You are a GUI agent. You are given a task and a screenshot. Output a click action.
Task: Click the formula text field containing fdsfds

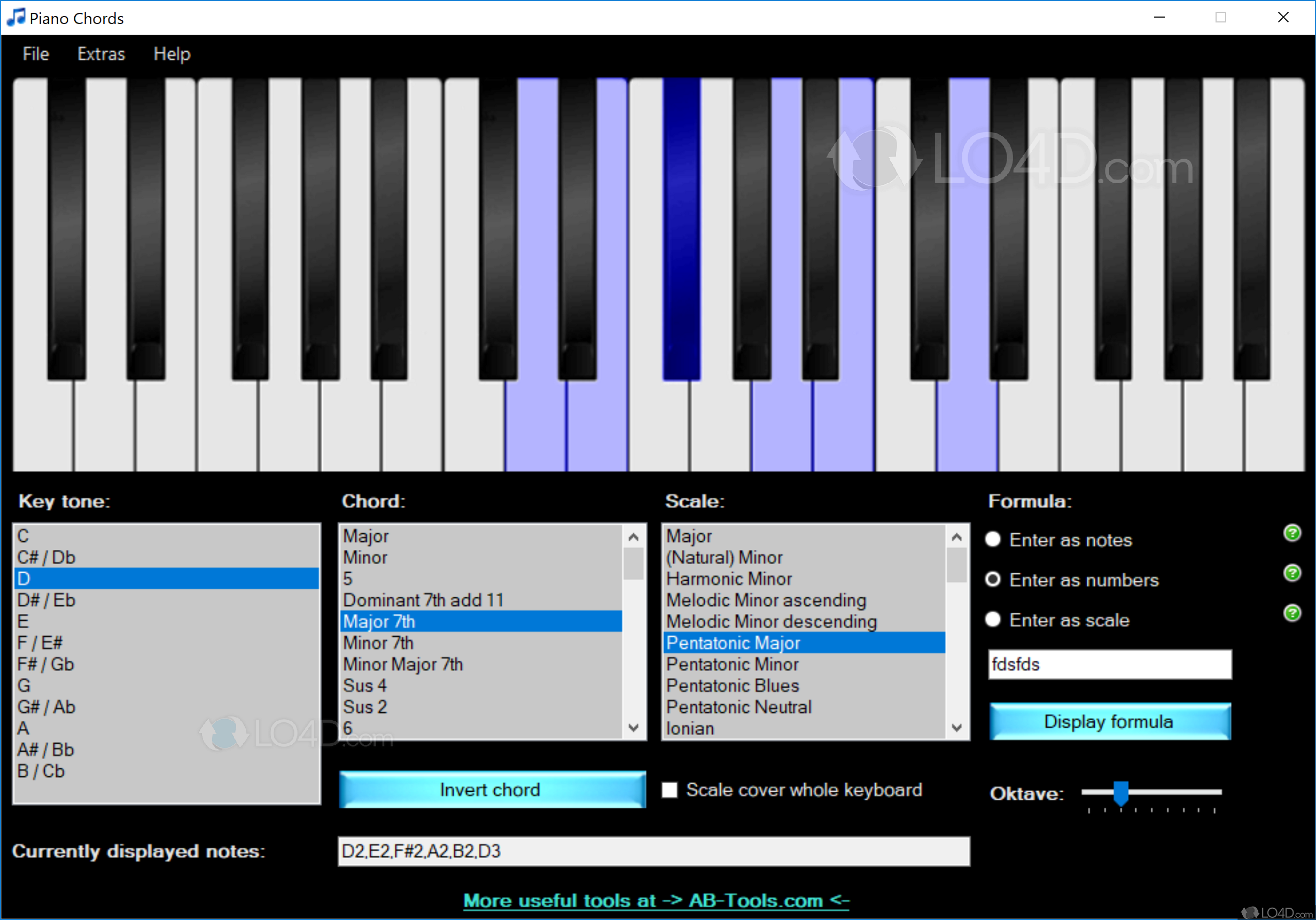pos(1109,664)
